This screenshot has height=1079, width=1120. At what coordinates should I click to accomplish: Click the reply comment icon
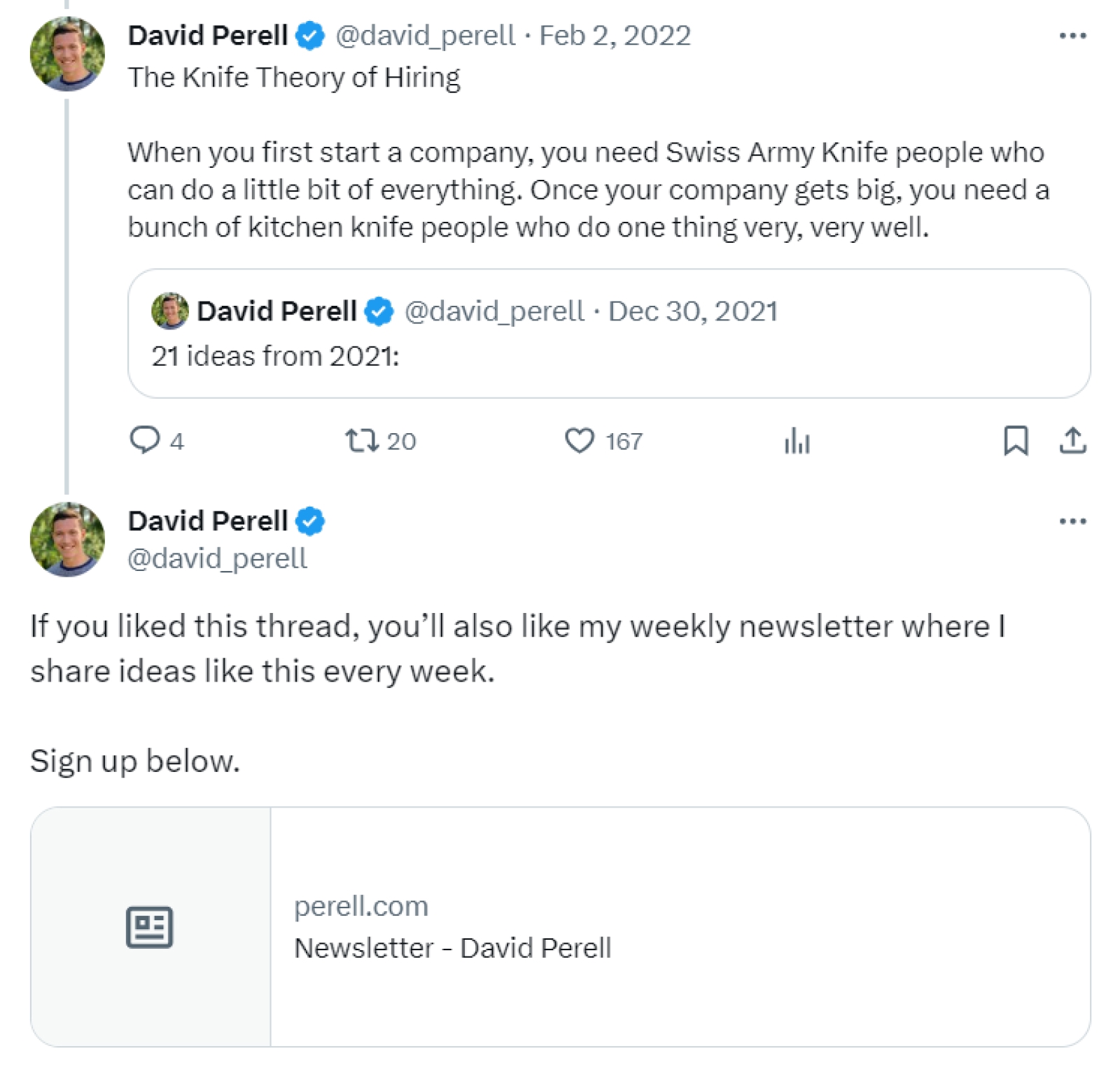[145, 440]
